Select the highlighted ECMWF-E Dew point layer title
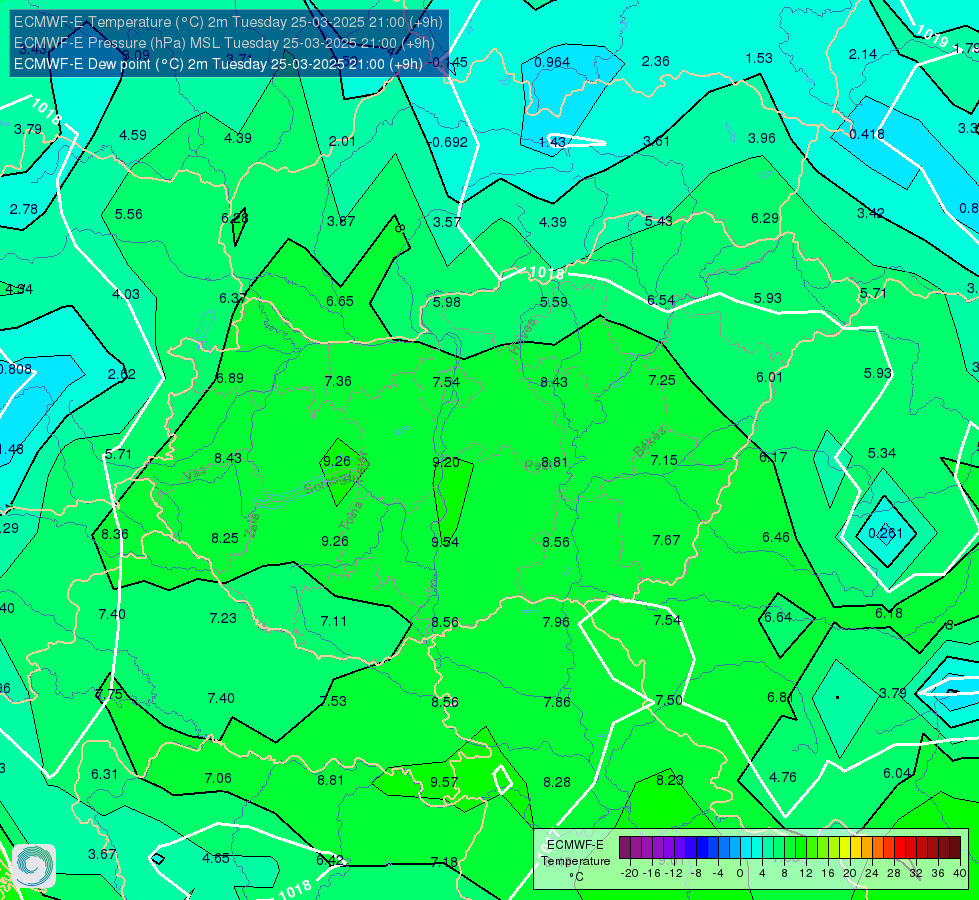This screenshot has width=979, height=900. [218, 64]
